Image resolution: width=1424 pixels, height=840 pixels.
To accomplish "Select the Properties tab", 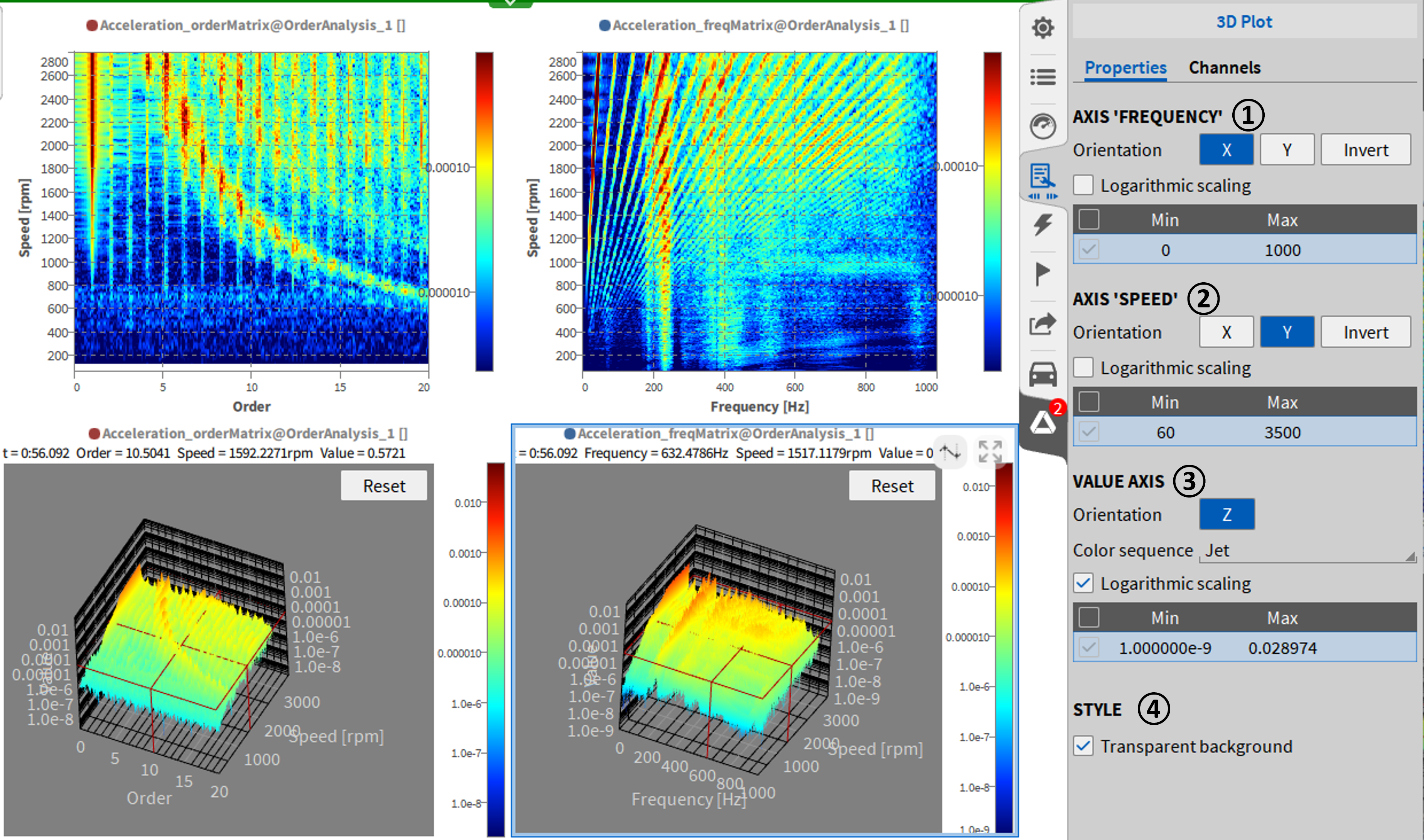I will [1125, 67].
